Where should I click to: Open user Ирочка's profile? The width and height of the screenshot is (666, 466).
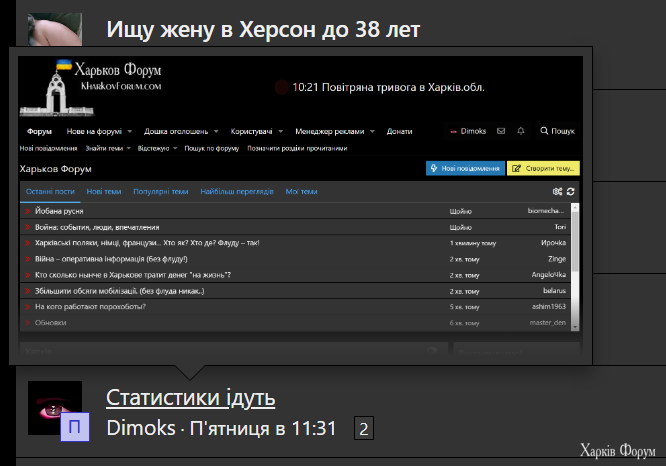pos(553,243)
